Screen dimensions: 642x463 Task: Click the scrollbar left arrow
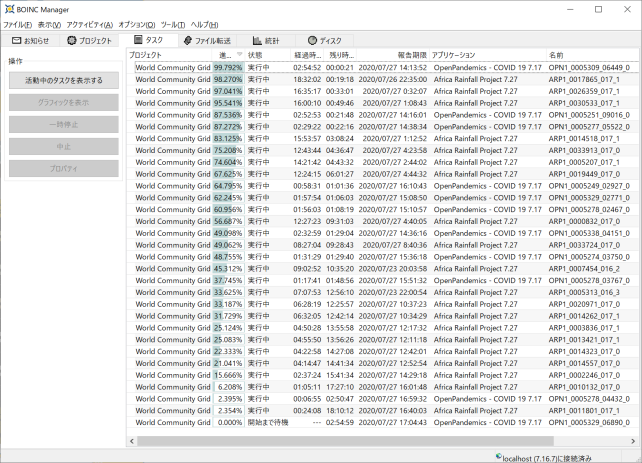132,441
